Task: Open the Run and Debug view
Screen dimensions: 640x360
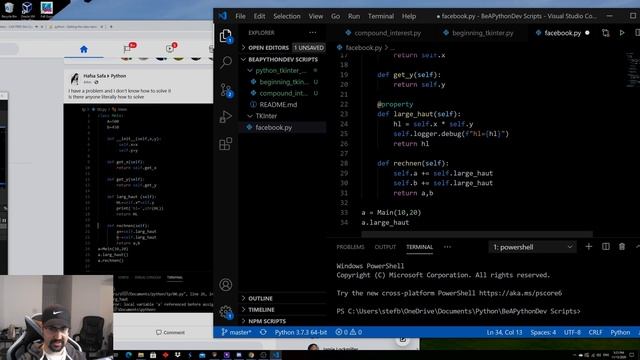Action: pos(226,117)
